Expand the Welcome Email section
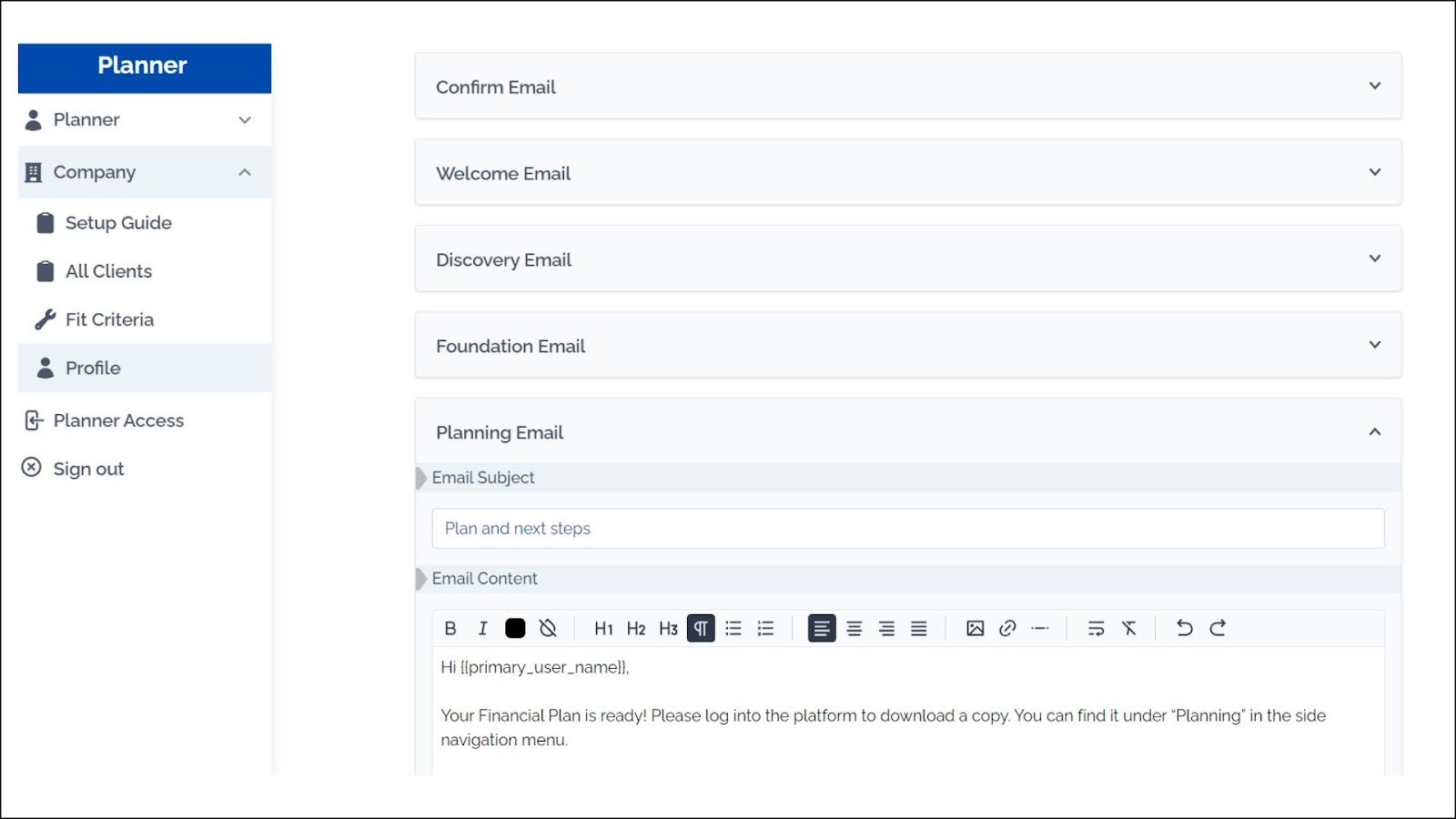Viewport: 1456px width, 819px height. pyautogui.click(x=908, y=173)
